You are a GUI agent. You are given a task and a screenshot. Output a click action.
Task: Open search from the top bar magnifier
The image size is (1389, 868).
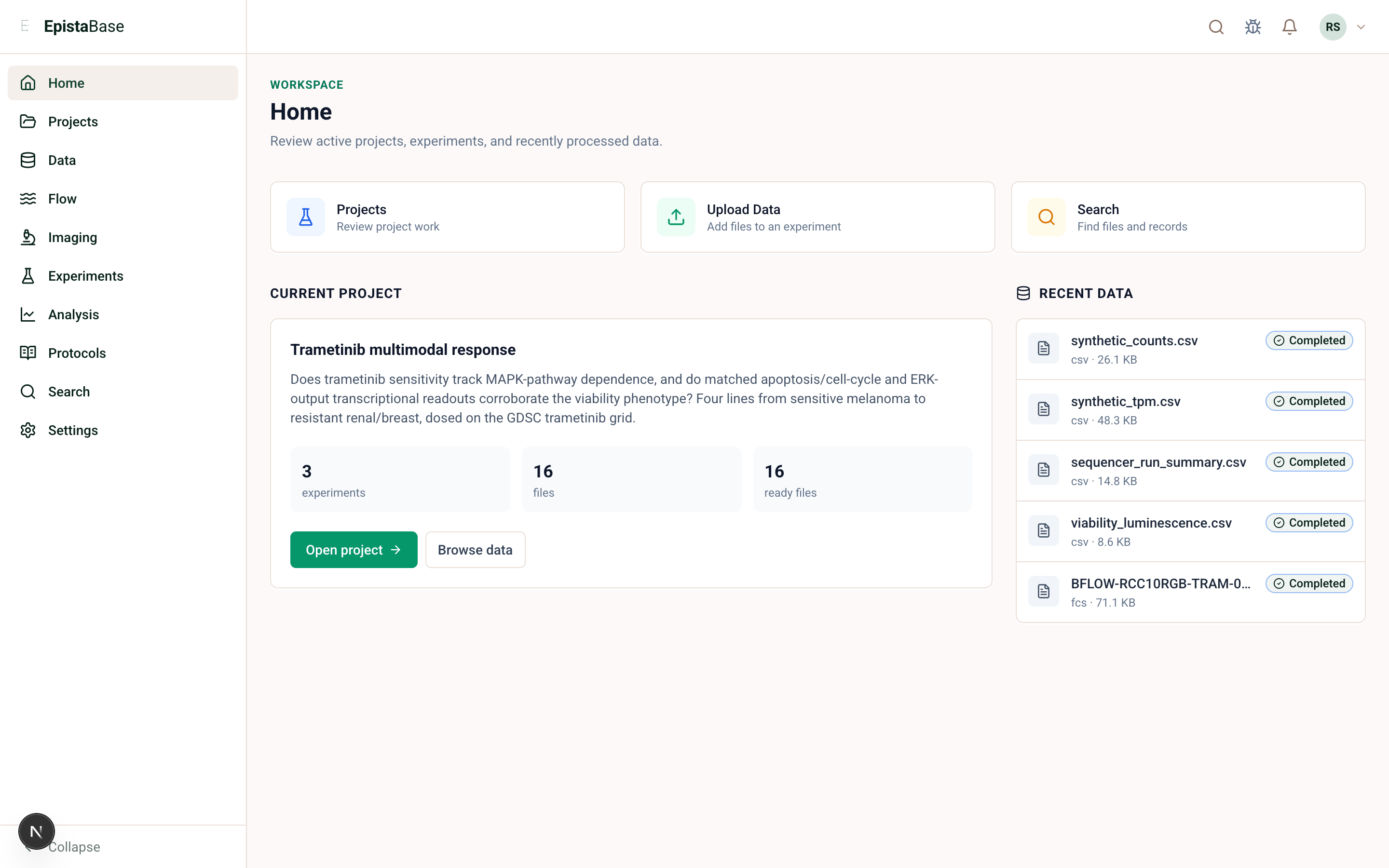[x=1216, y=27]
